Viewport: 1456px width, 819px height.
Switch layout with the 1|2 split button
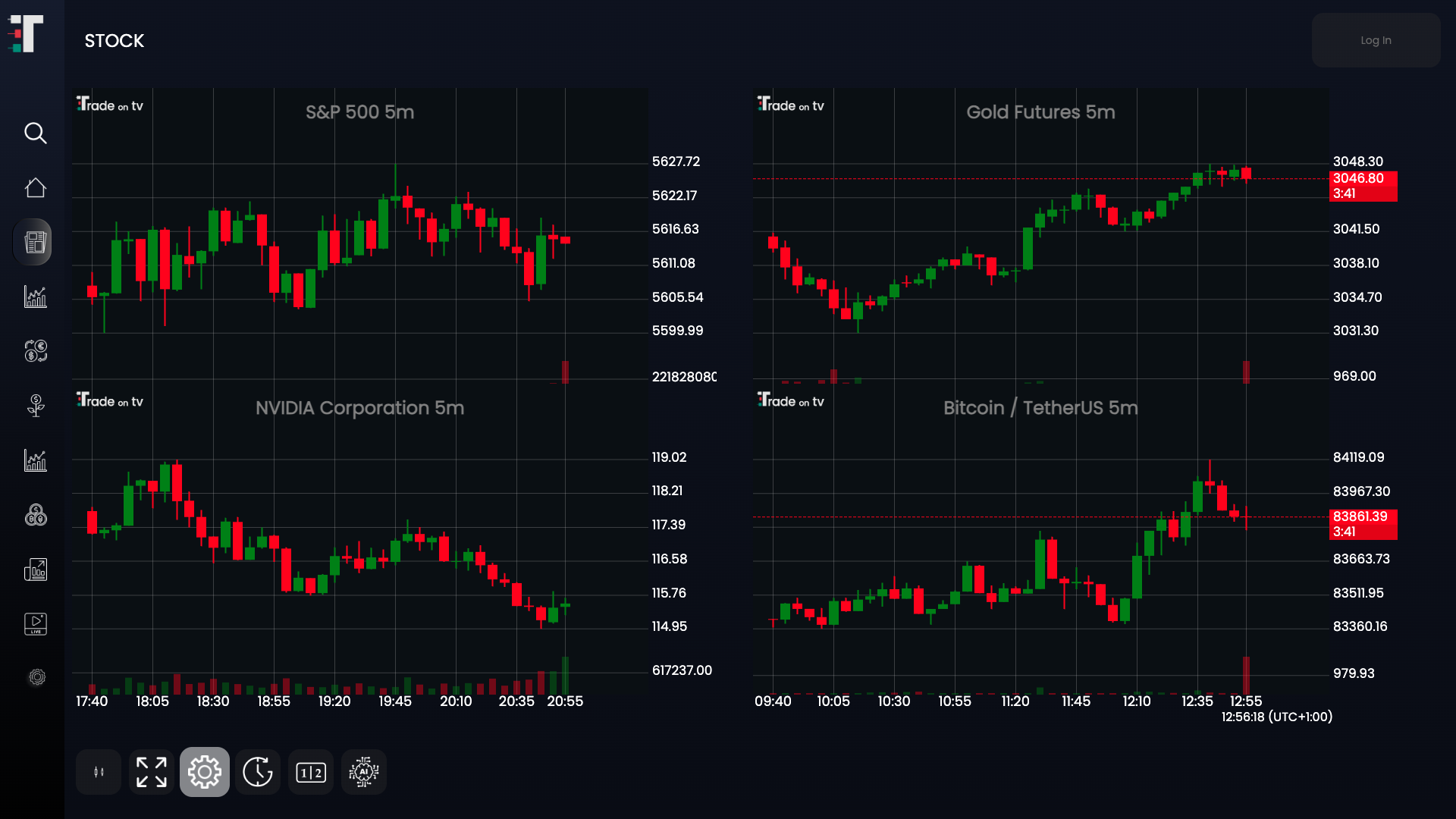(311, 772)
